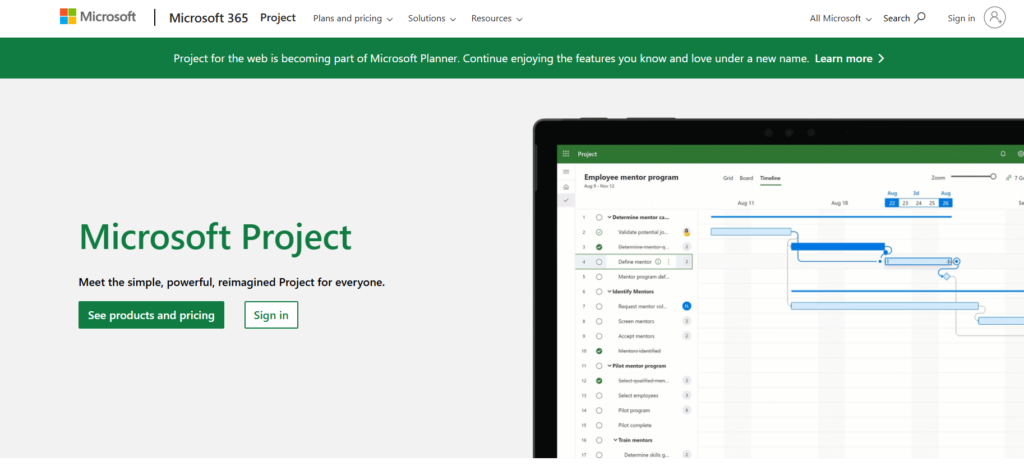
Task: Click the Project item in top navigation
Action: [278, 18]
